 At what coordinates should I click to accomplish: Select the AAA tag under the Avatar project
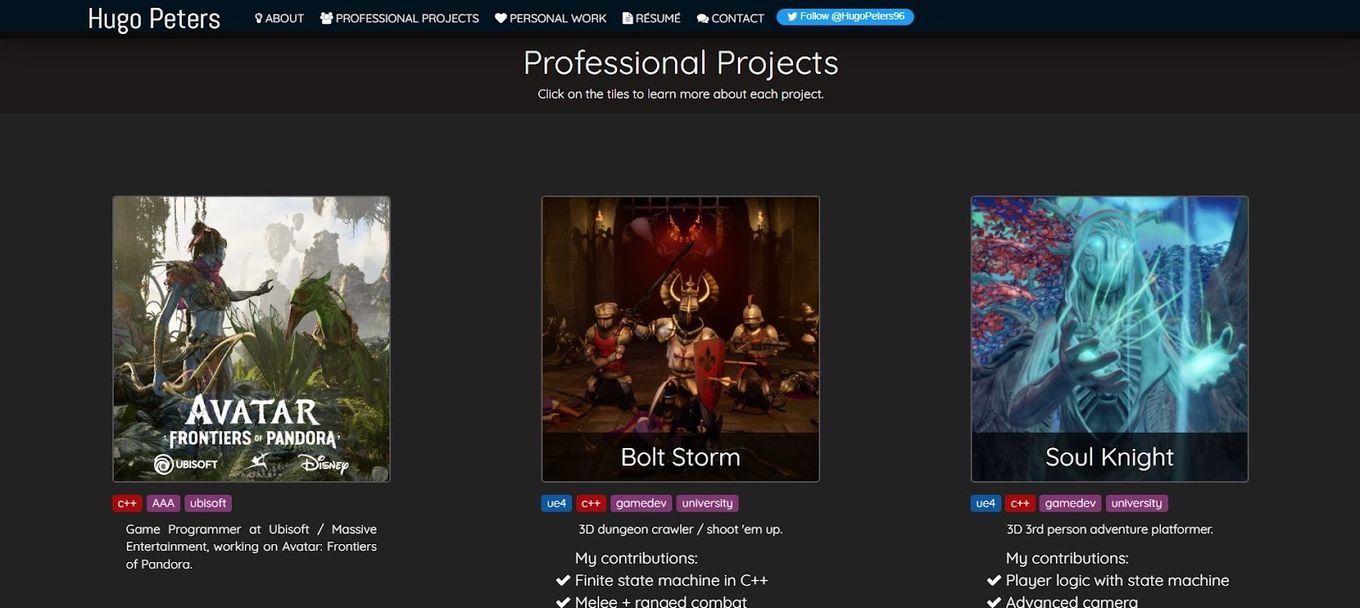(x=163, y=502)
